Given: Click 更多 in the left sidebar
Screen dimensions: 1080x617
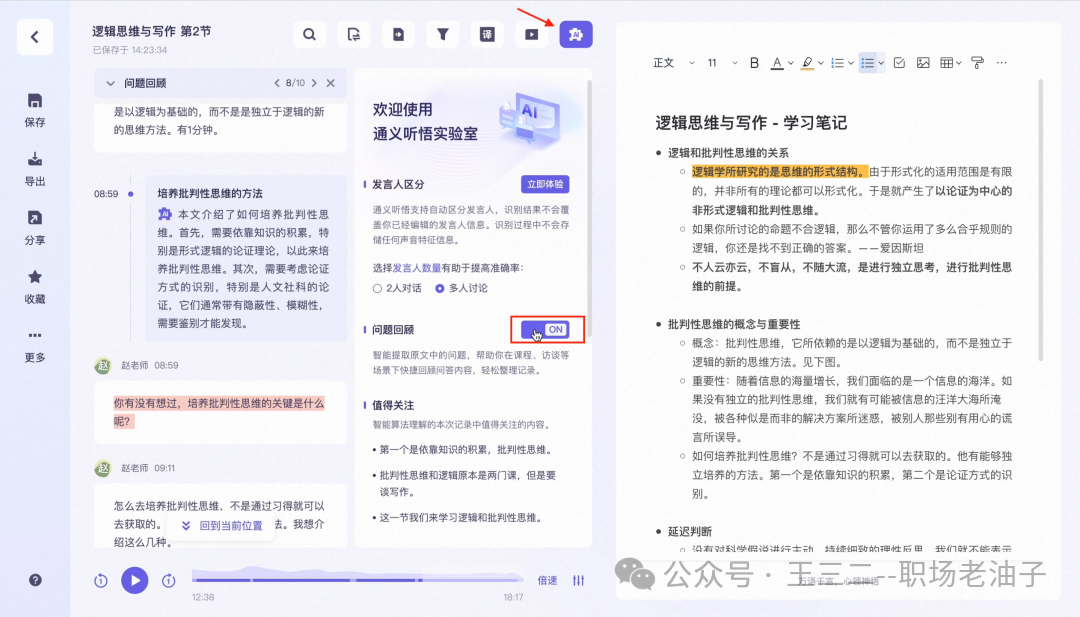Looking at the screenshot, I should tap(34, 347).
